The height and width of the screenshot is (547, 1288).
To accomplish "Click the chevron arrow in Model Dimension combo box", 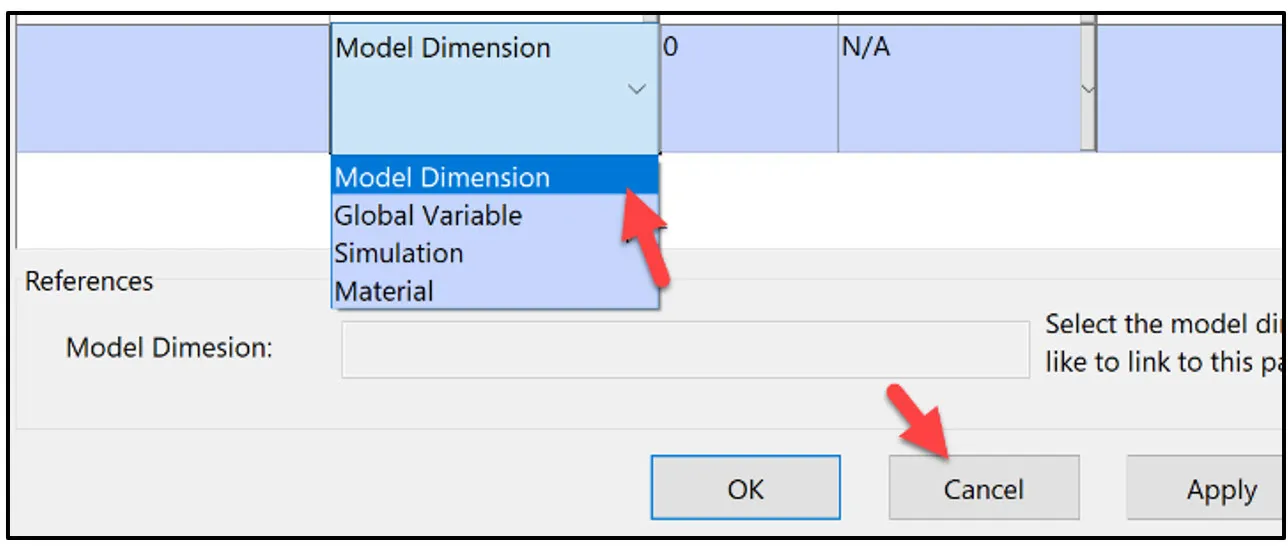I will coord(636,90).
